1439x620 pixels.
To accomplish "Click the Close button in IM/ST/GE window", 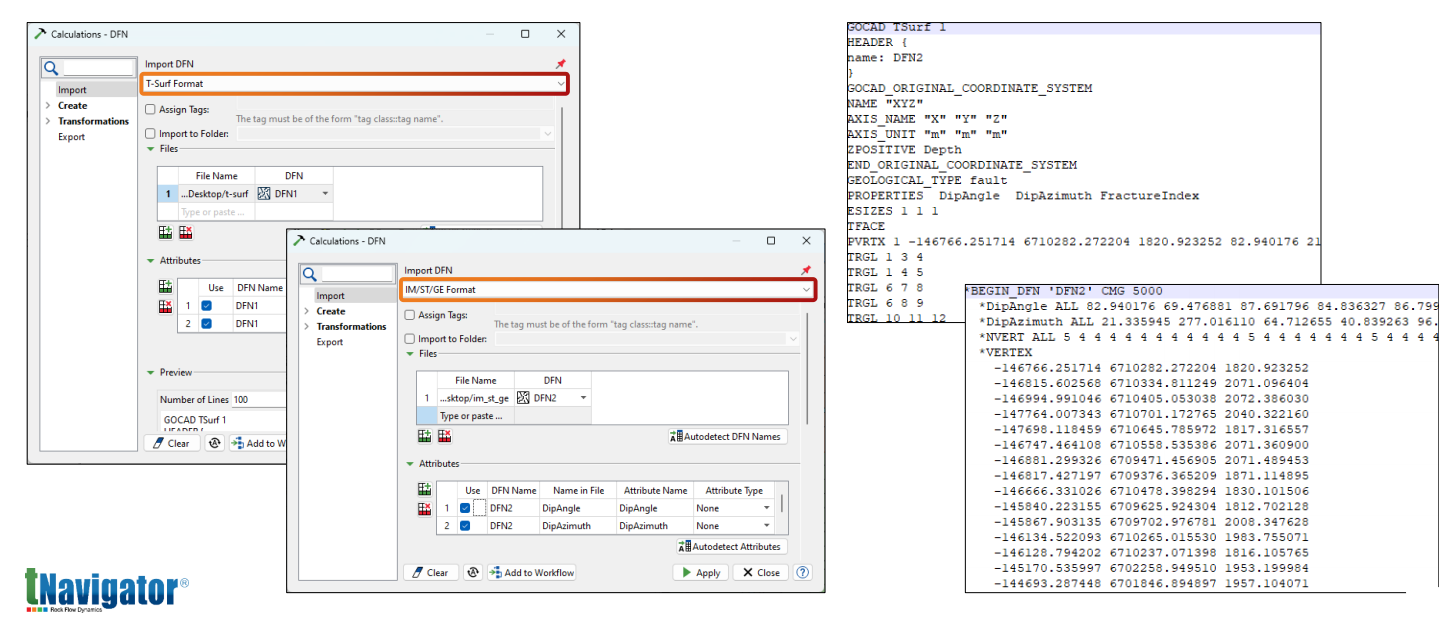I will tap(760, 573).
